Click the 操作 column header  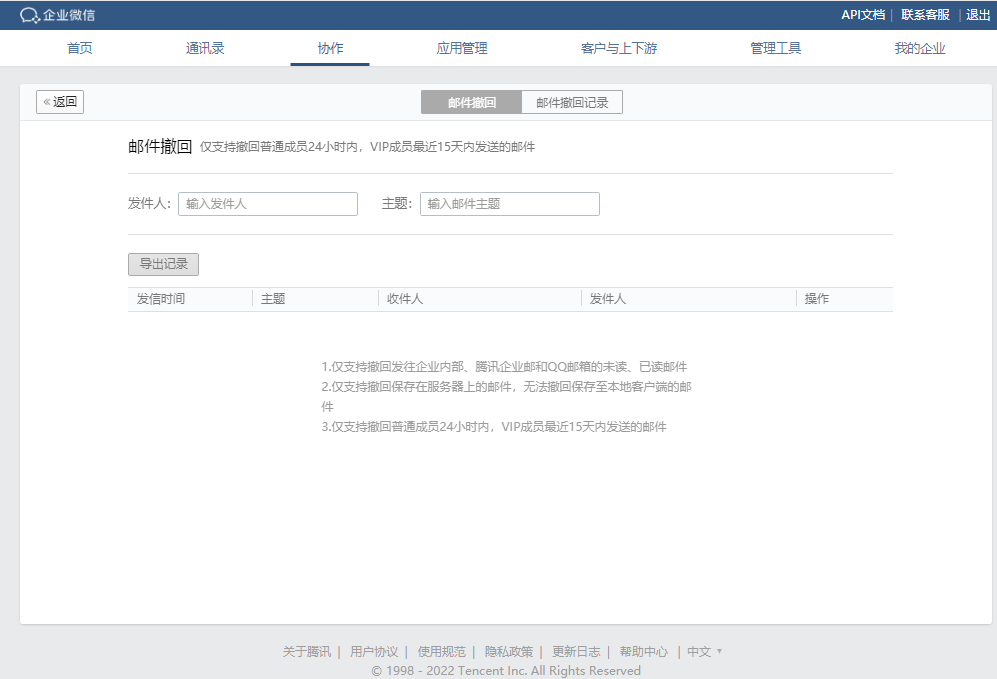(816, 299)
